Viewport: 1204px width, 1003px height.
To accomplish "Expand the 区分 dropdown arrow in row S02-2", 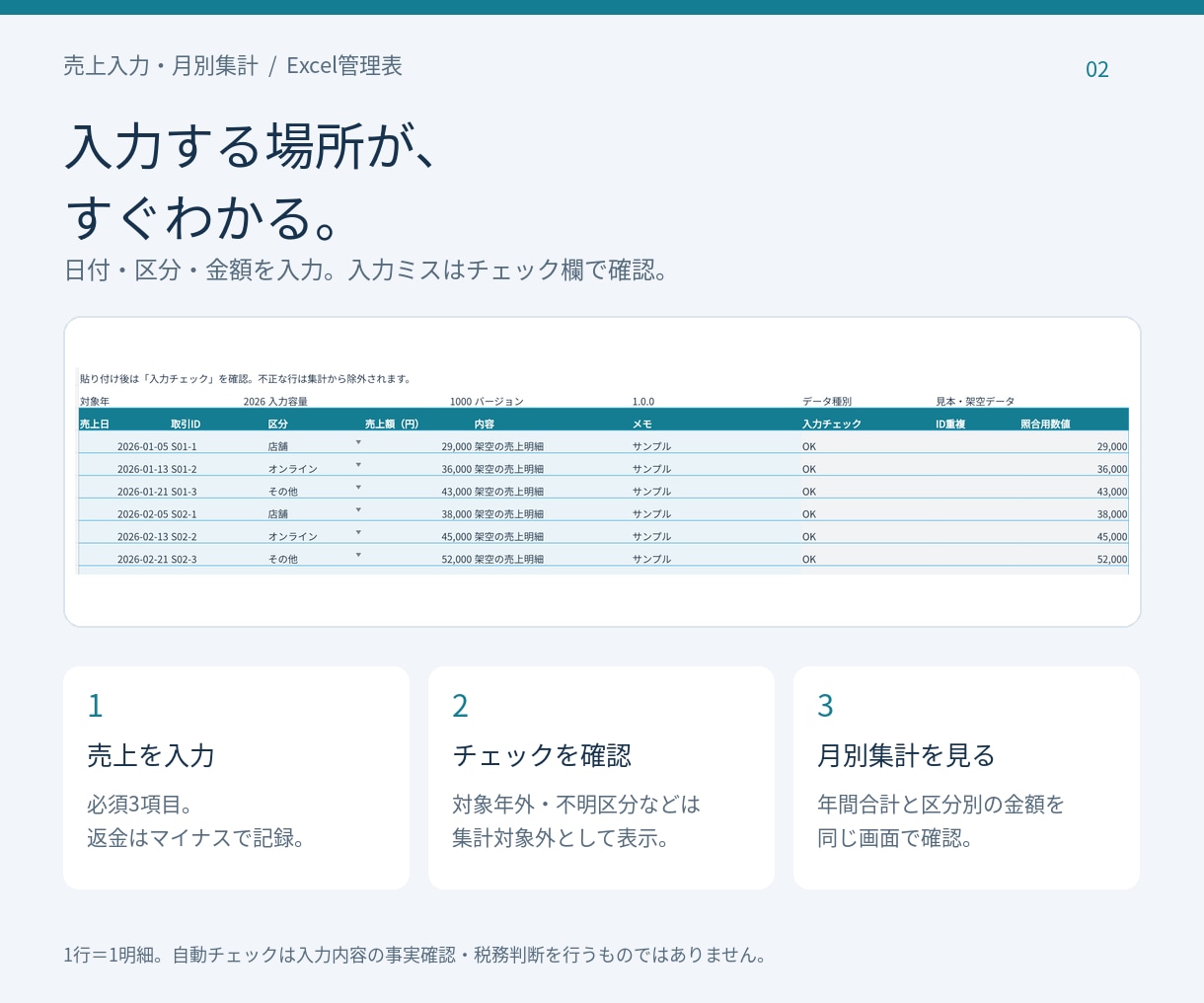I will [x=358, y=533].
